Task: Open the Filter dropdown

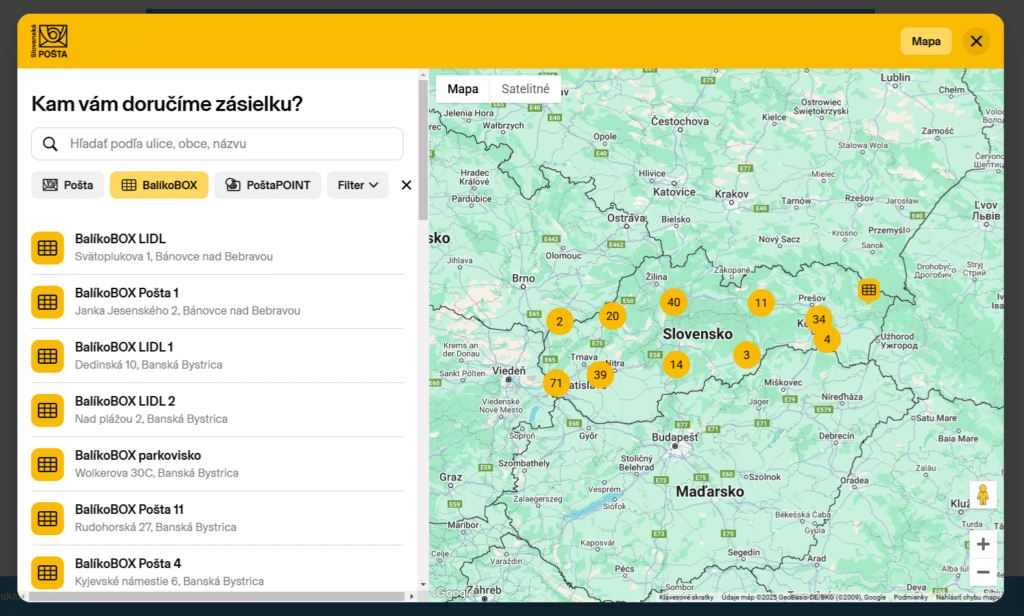Action: (x=358, y=185)
